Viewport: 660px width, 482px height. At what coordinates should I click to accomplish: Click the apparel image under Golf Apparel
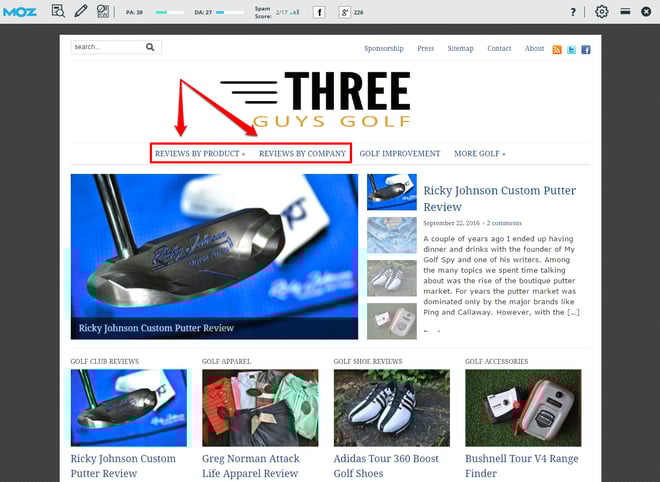tap(260, 408)
